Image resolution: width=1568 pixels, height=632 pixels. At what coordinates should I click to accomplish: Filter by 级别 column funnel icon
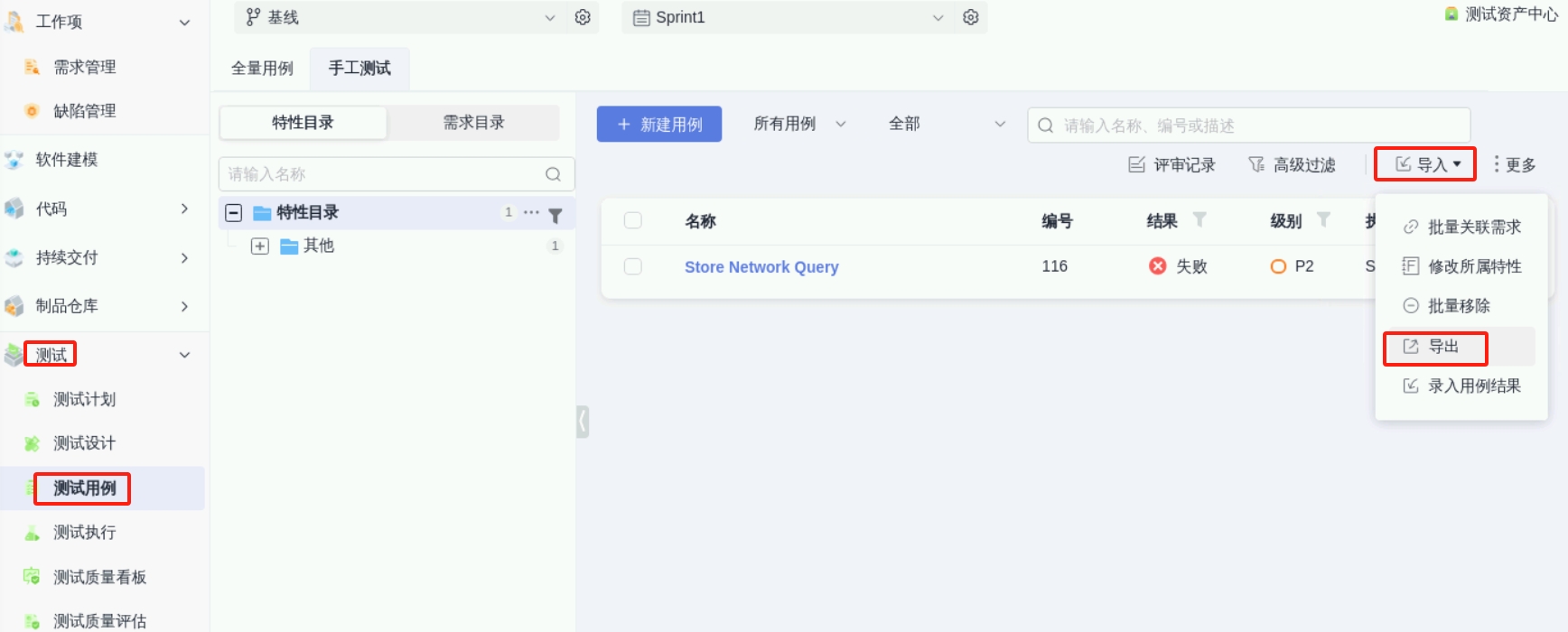pos(1323,219)
